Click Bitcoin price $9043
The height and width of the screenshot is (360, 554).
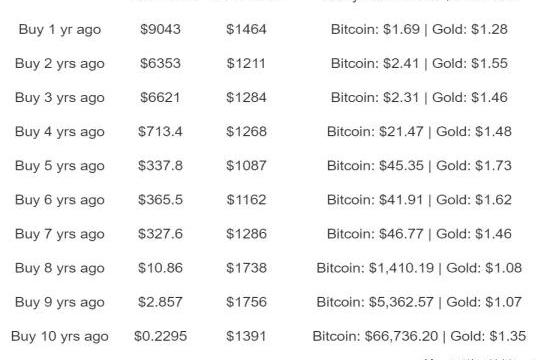tap(160, 29)
